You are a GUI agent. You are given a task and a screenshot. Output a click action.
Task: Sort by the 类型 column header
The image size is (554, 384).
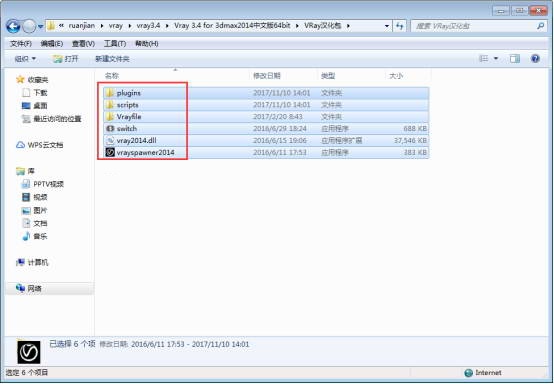point(328,76)
